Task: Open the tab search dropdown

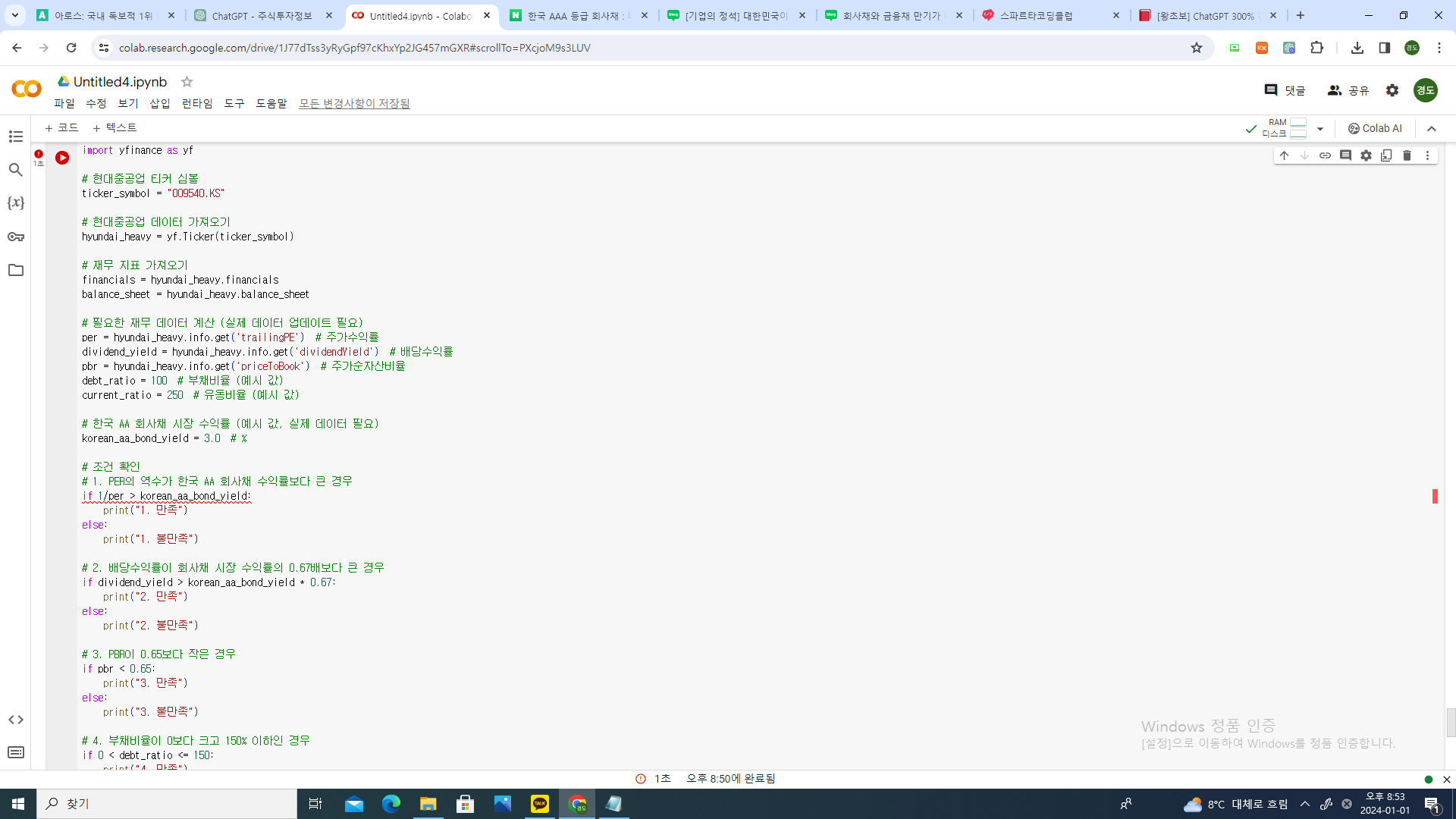Action: pyautogui.click(x=14, y=15)
